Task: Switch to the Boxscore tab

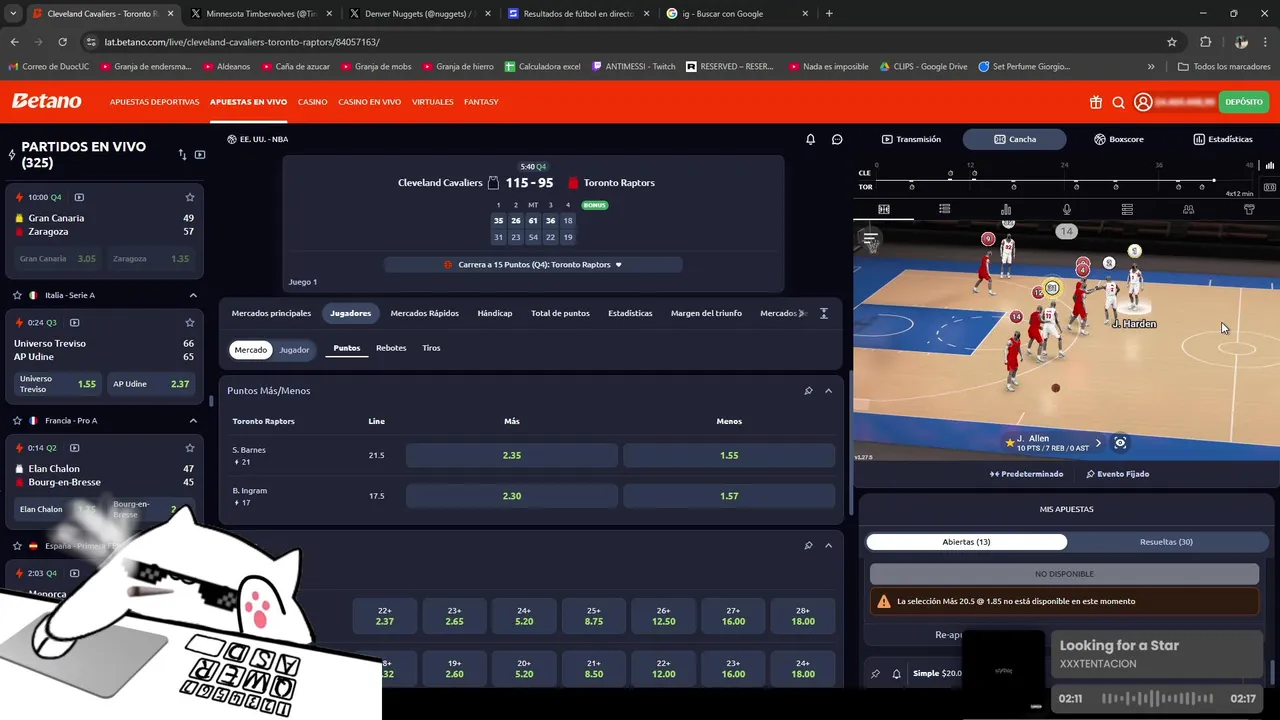Action: point(1118,139)
